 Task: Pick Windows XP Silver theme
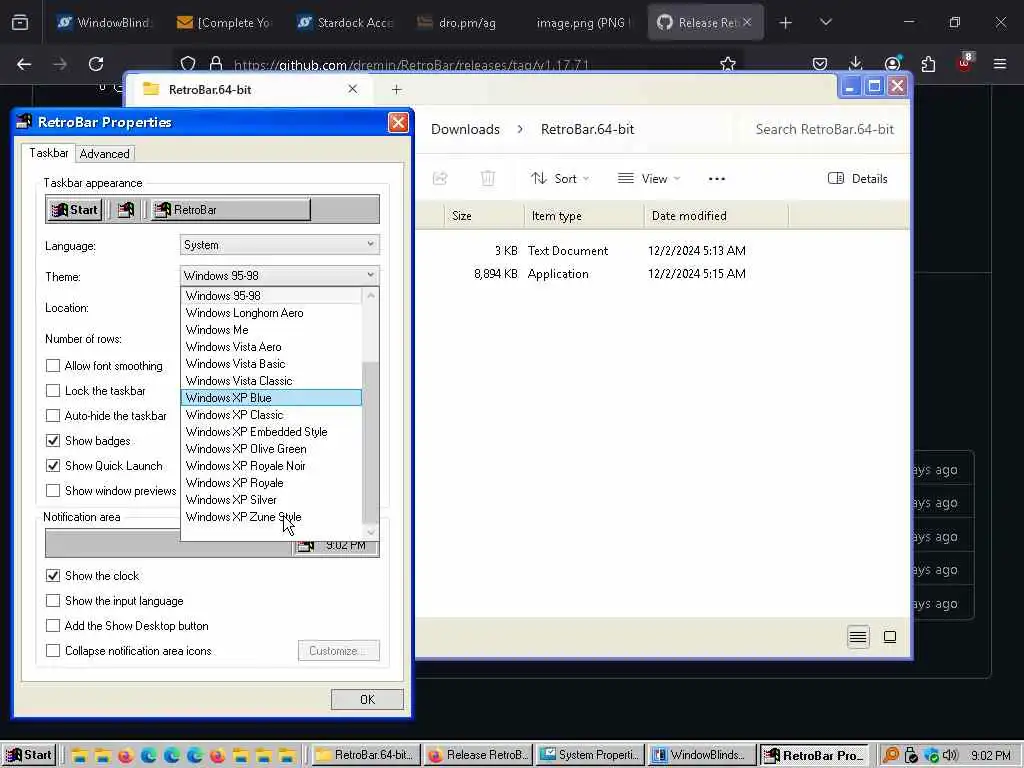271,500
